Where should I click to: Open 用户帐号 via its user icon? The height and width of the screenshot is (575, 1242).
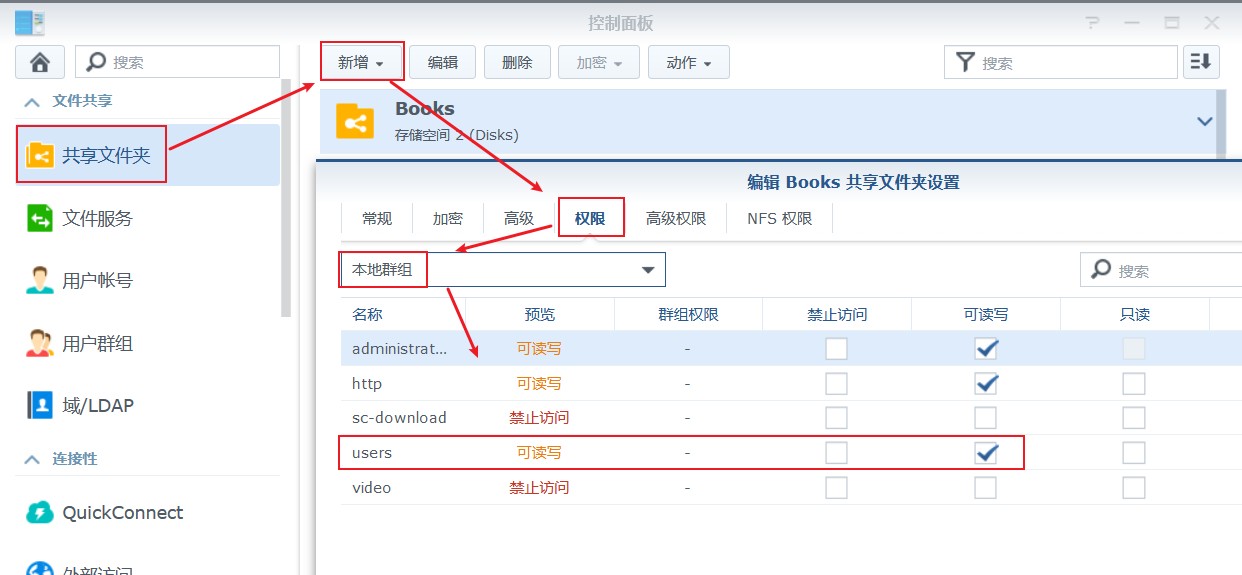click(40, 281)
